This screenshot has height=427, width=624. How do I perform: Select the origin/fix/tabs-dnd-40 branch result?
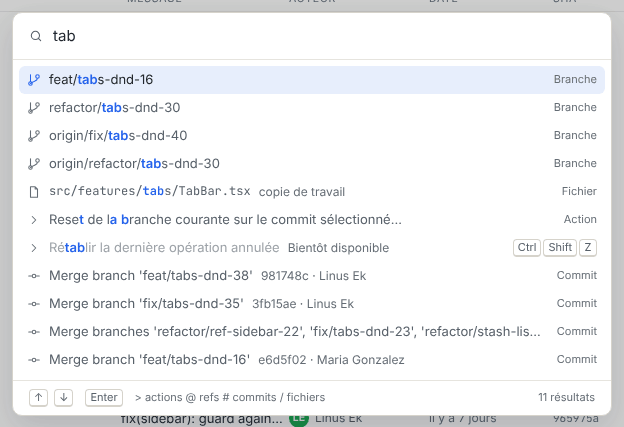pyautogui.click(x=312, y=136)
